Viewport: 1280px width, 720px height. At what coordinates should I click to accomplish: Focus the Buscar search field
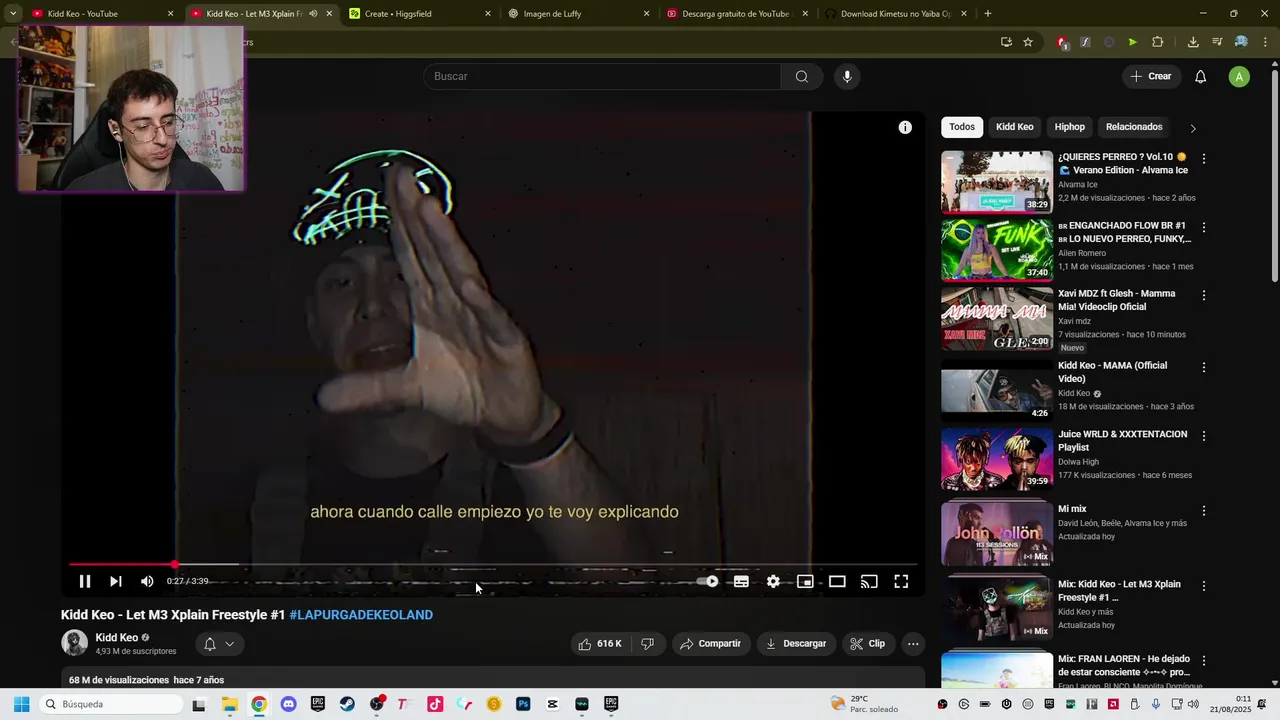point(603,76)
